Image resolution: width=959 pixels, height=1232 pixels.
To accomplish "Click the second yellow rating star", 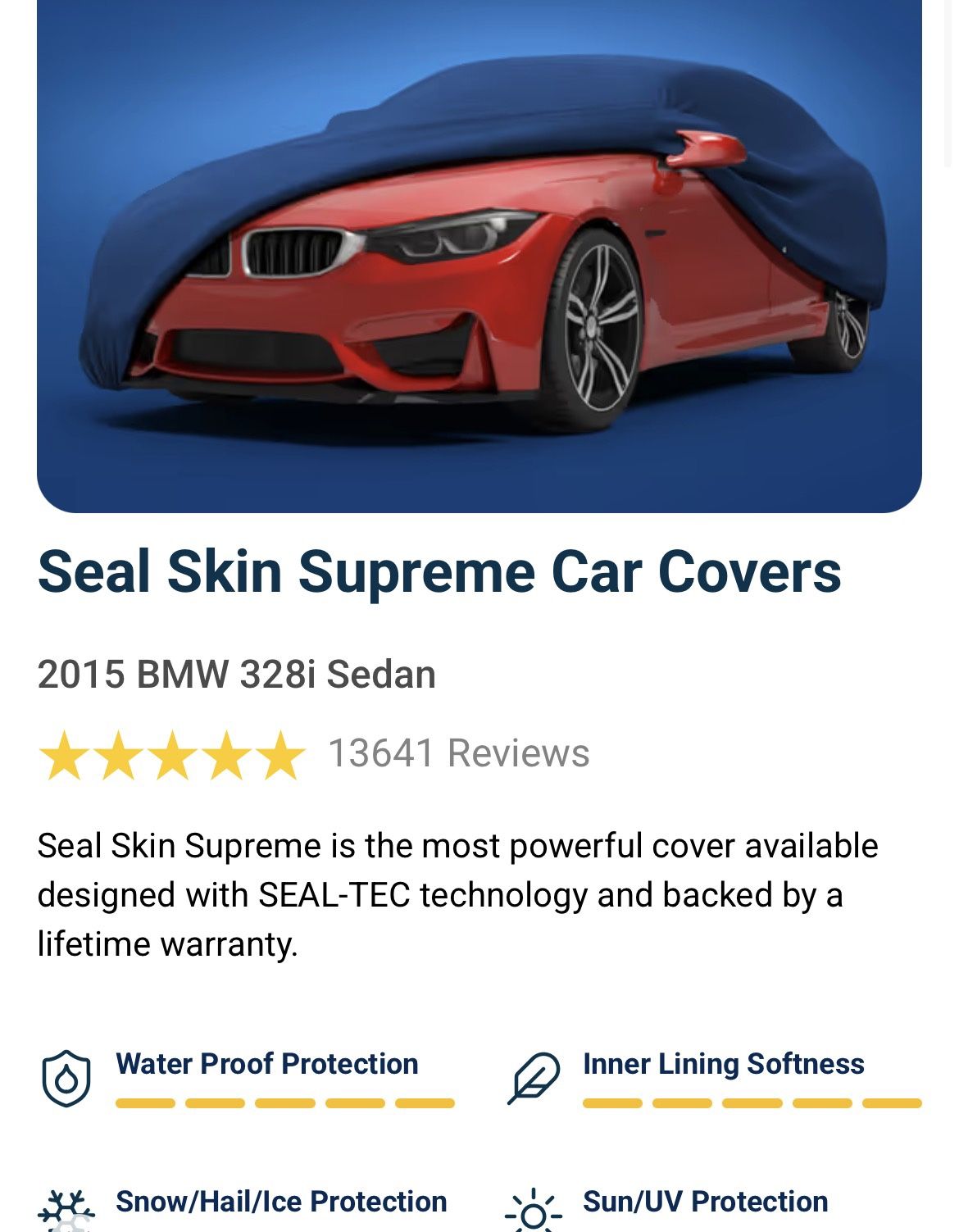I will (x=118, y=755).
